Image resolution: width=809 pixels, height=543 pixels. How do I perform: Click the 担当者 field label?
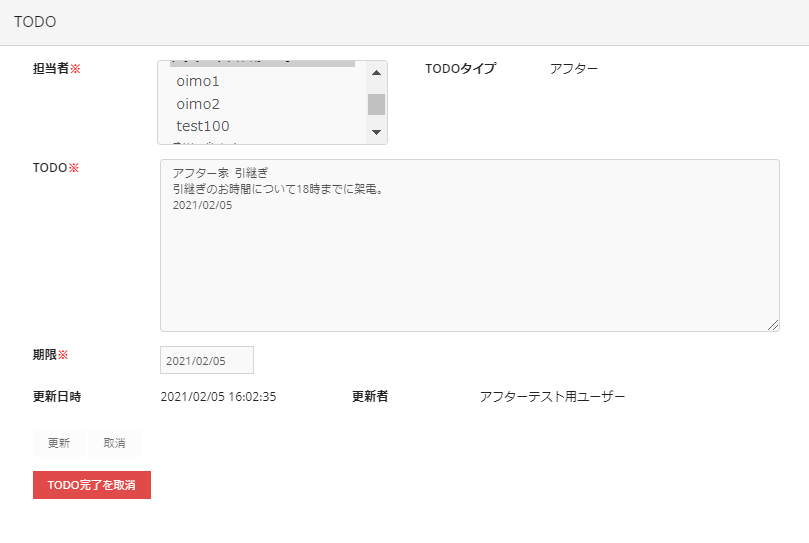coord(51,69)
